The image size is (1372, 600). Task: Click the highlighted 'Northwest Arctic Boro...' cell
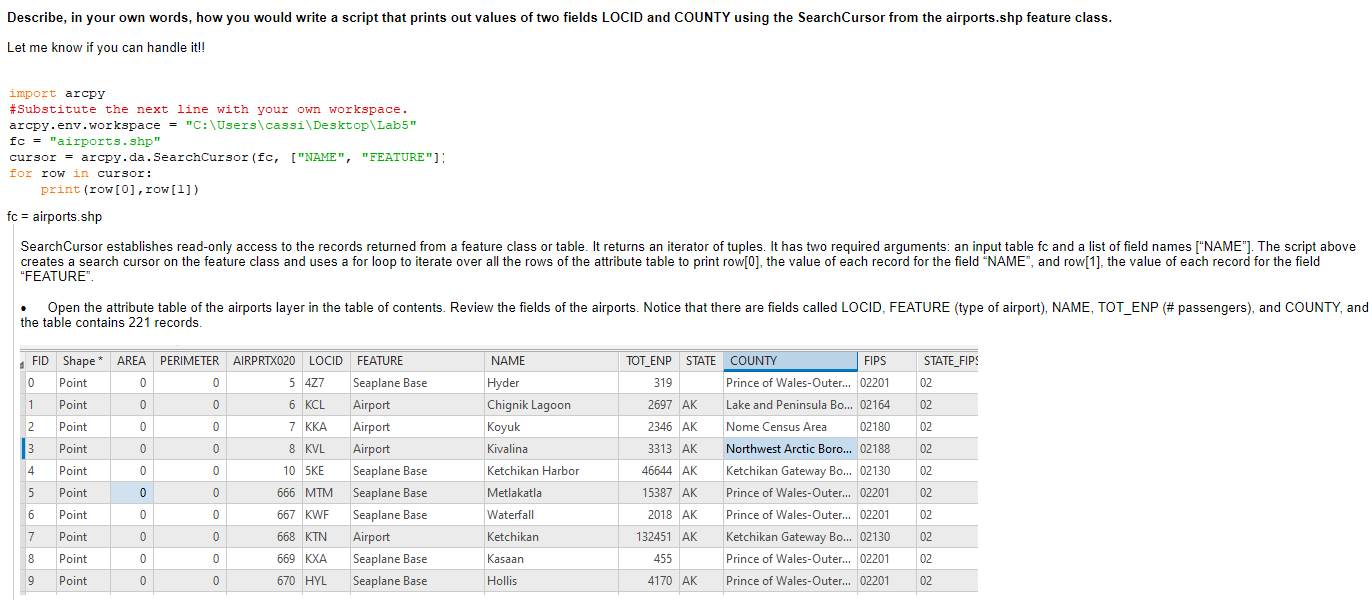coord(790,449)
